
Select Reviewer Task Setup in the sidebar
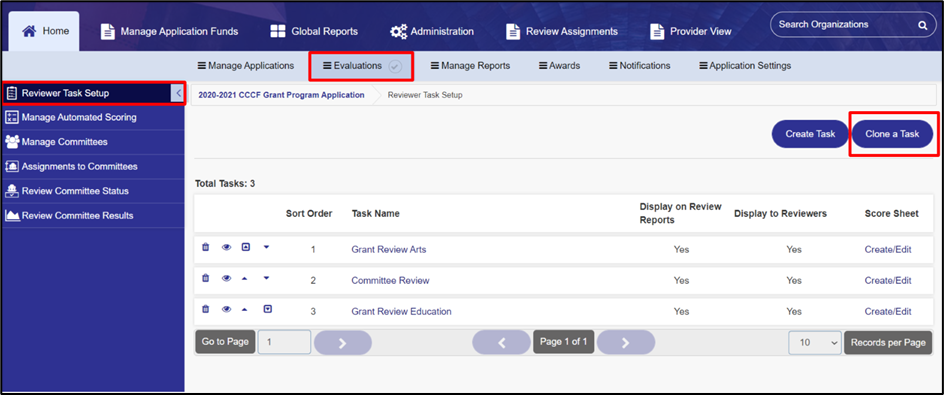tap(88, 93)
